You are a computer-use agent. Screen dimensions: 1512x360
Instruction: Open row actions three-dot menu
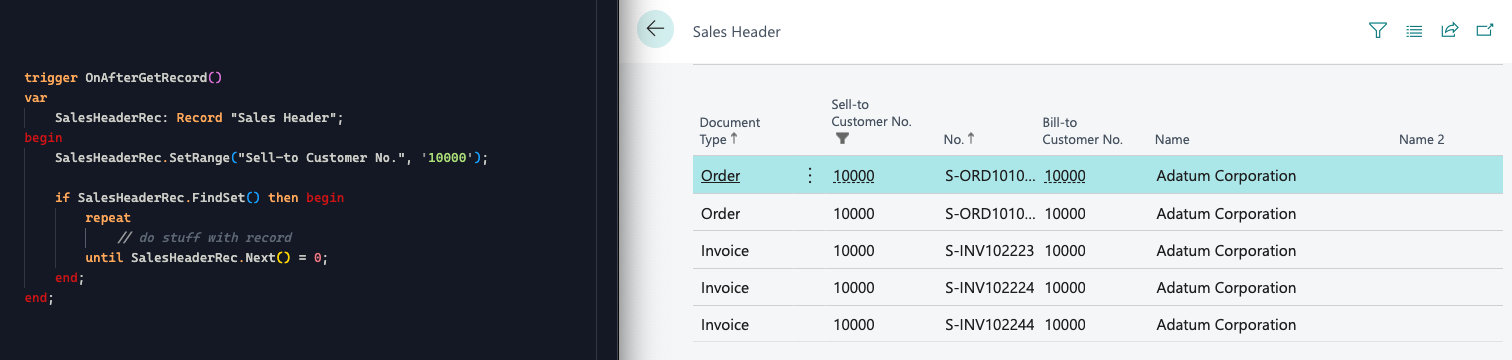(x=810, y=176)
